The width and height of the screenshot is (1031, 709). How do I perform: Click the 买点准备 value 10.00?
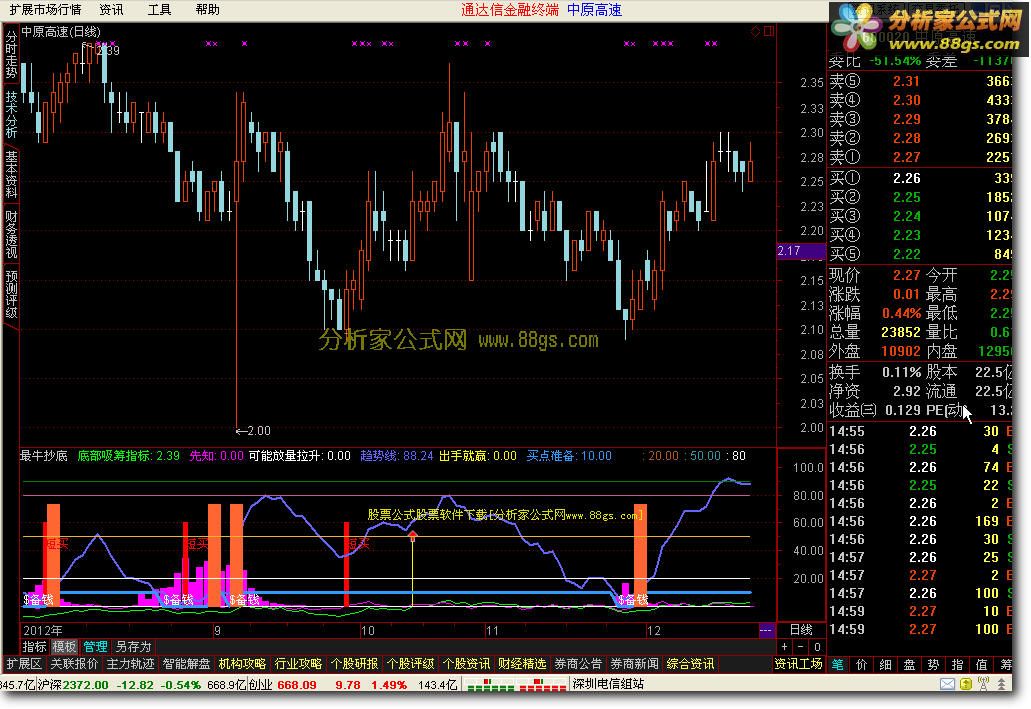point(596,456)
